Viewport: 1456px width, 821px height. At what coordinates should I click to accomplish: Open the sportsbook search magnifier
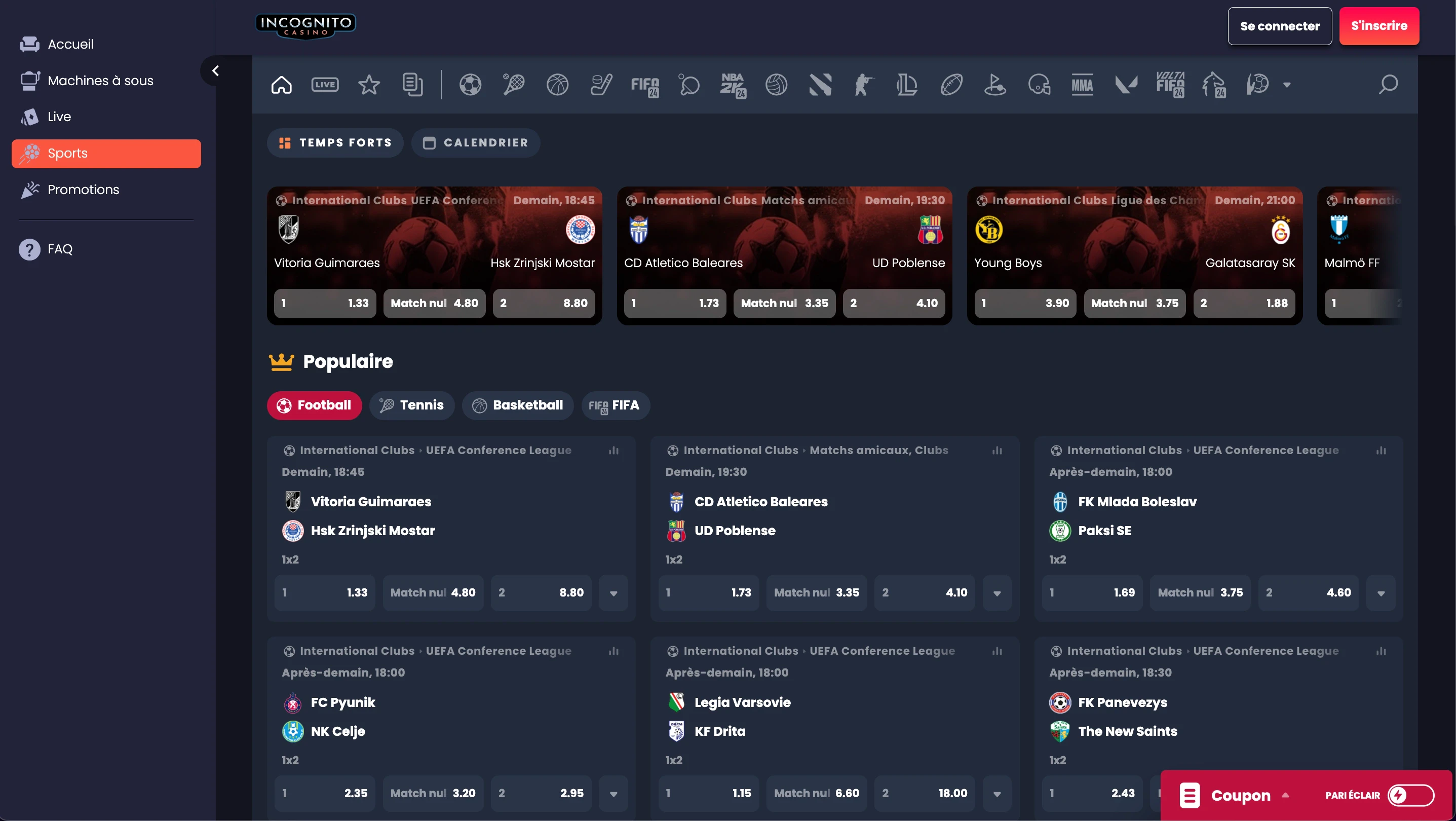tap(1388, 85)
